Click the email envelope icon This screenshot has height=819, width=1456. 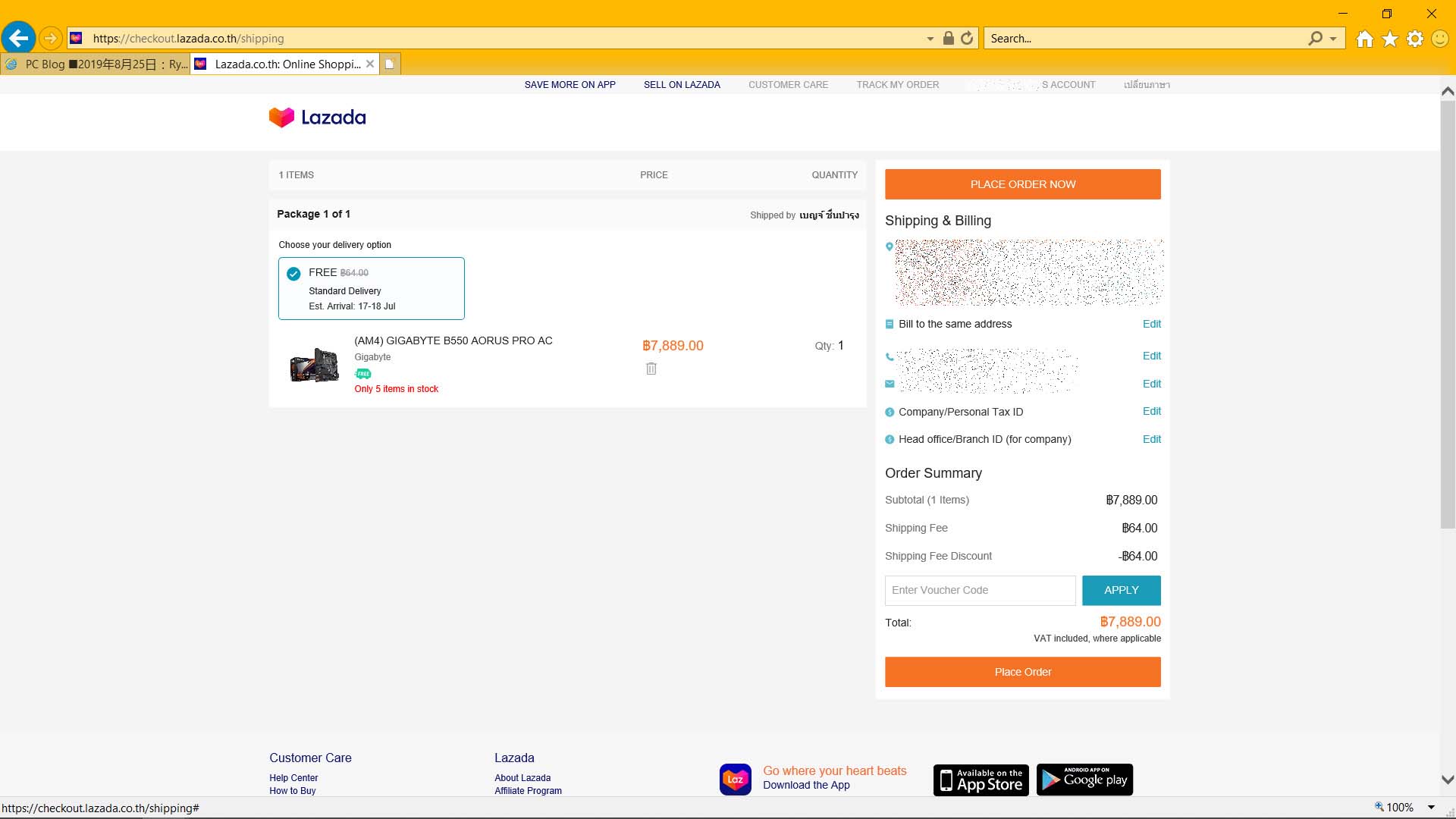(x=890, y=384)
